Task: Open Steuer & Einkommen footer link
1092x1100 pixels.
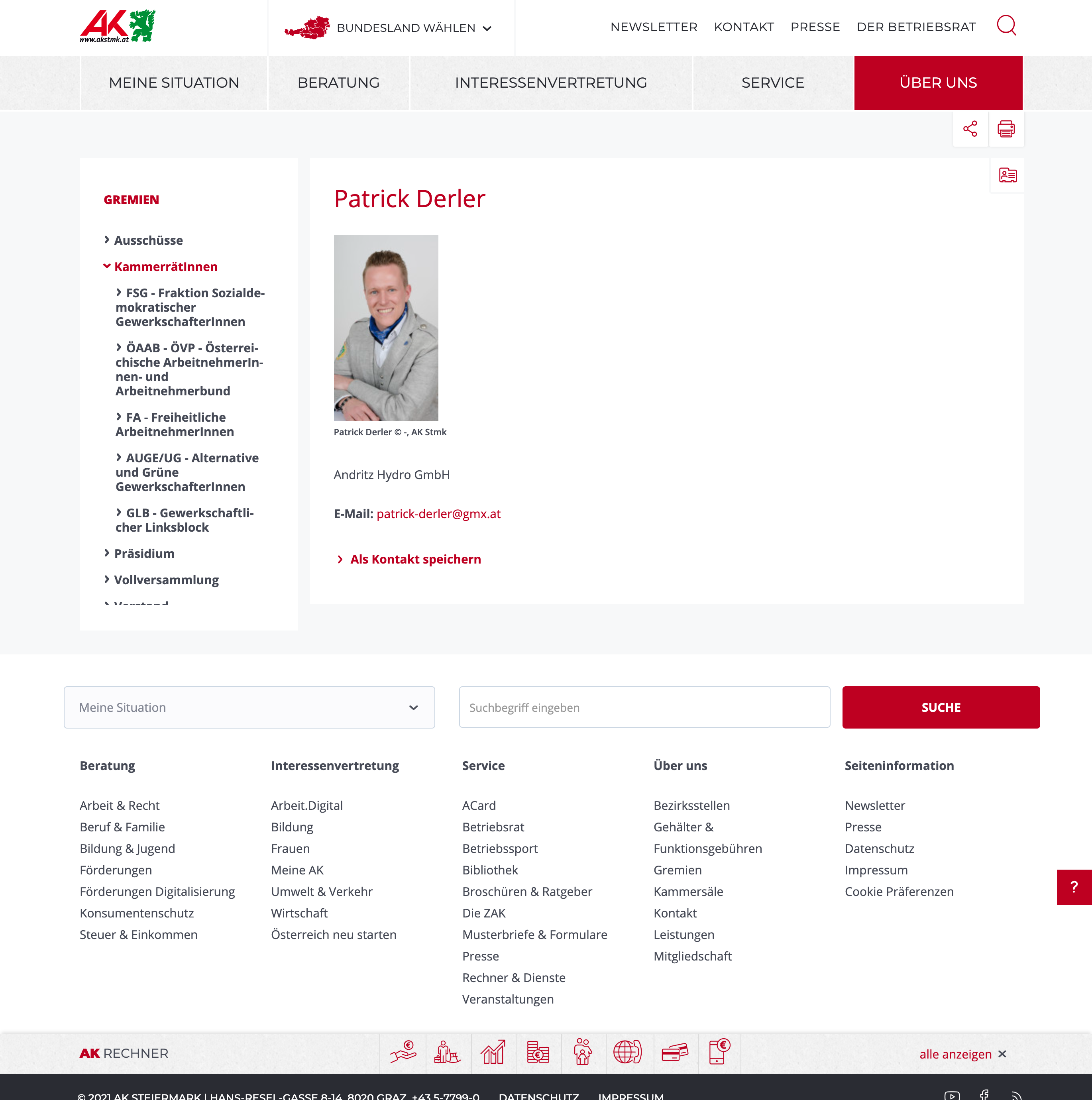Action: [138, 934]
